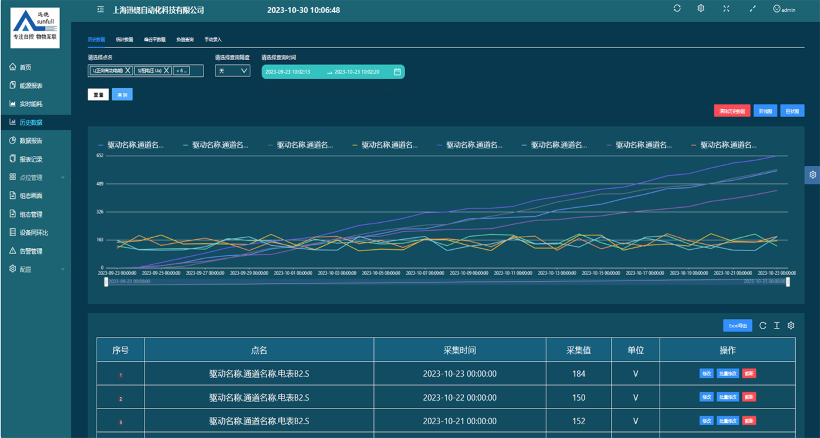Open table column settings gear icon
Screen dimensions: 820x438
coord(791,326)
